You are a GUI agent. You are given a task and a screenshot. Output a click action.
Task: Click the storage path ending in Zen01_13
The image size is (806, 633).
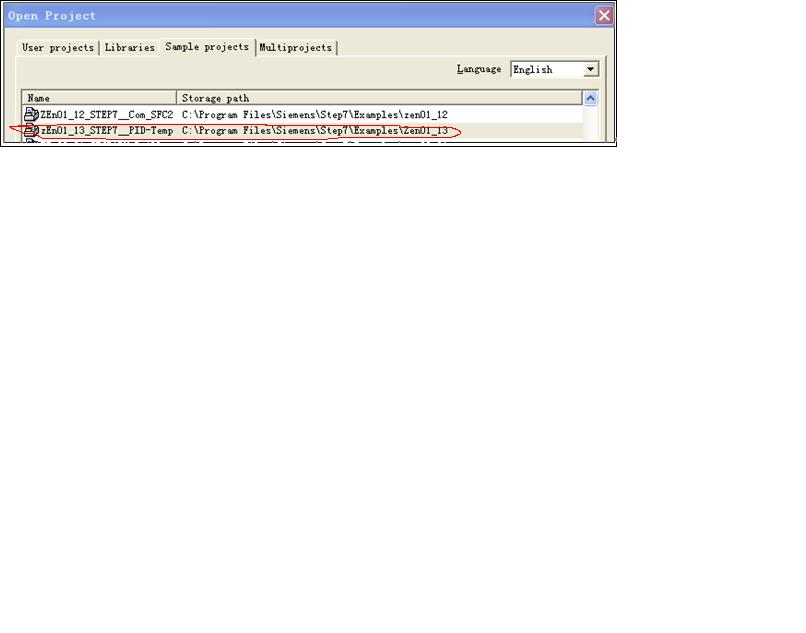coord(315,131)
